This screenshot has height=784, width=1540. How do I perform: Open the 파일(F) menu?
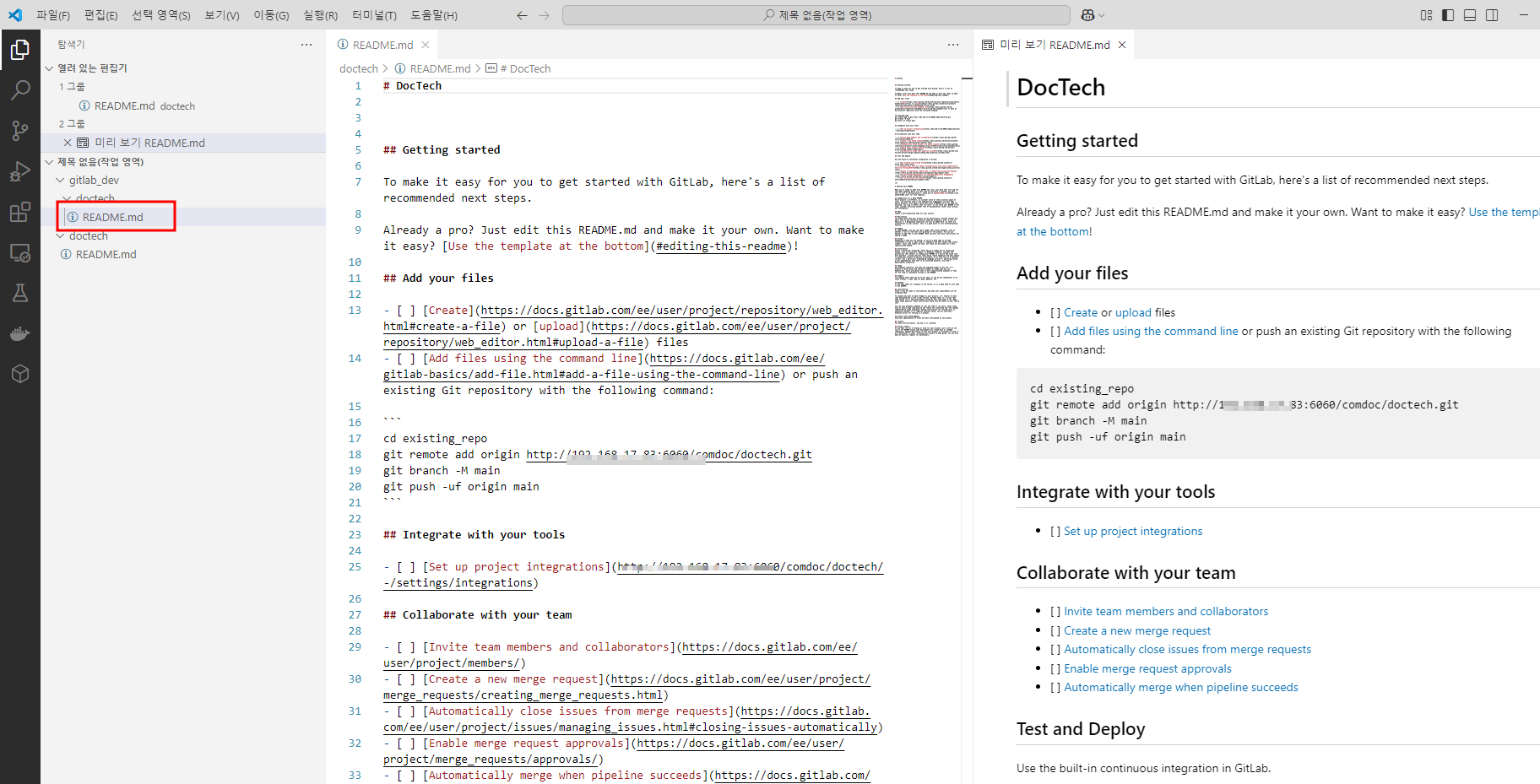[53, 15]
